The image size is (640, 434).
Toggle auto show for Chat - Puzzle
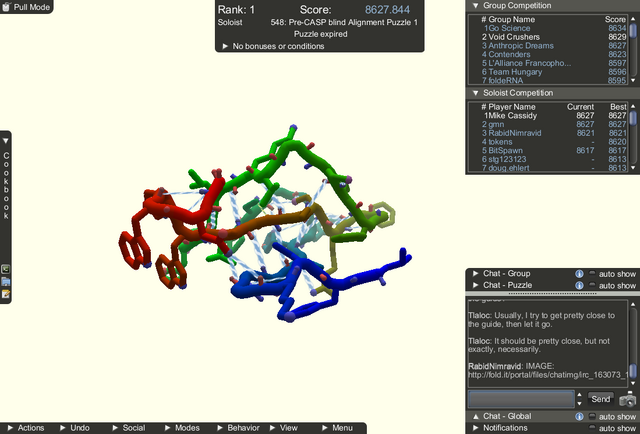click(x=591, y=285)
